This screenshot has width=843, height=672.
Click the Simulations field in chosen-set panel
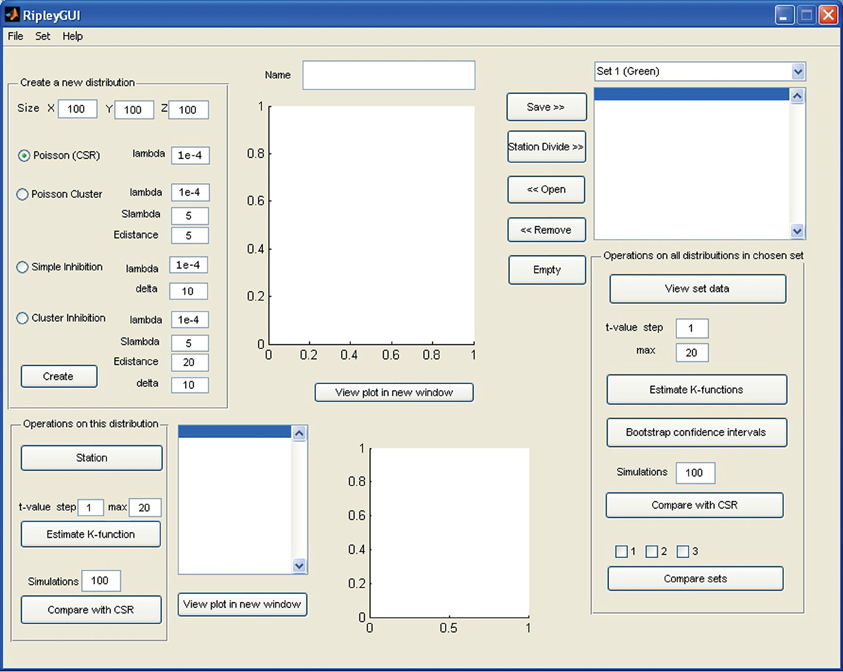click(x=695, y=473)
